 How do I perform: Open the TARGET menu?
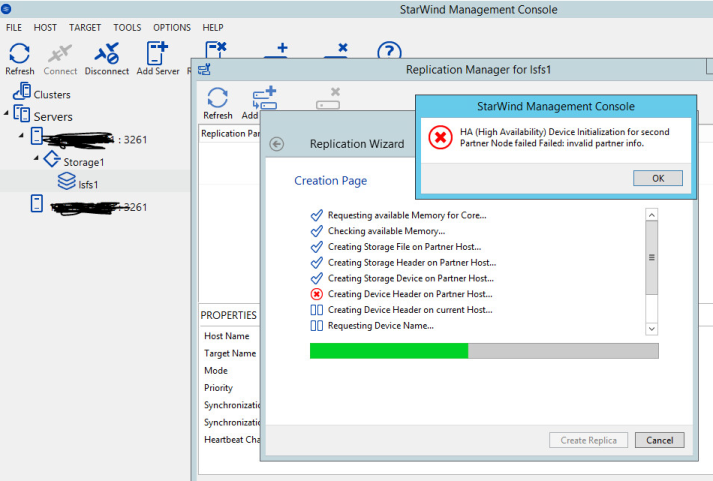(x=85, y=28)
